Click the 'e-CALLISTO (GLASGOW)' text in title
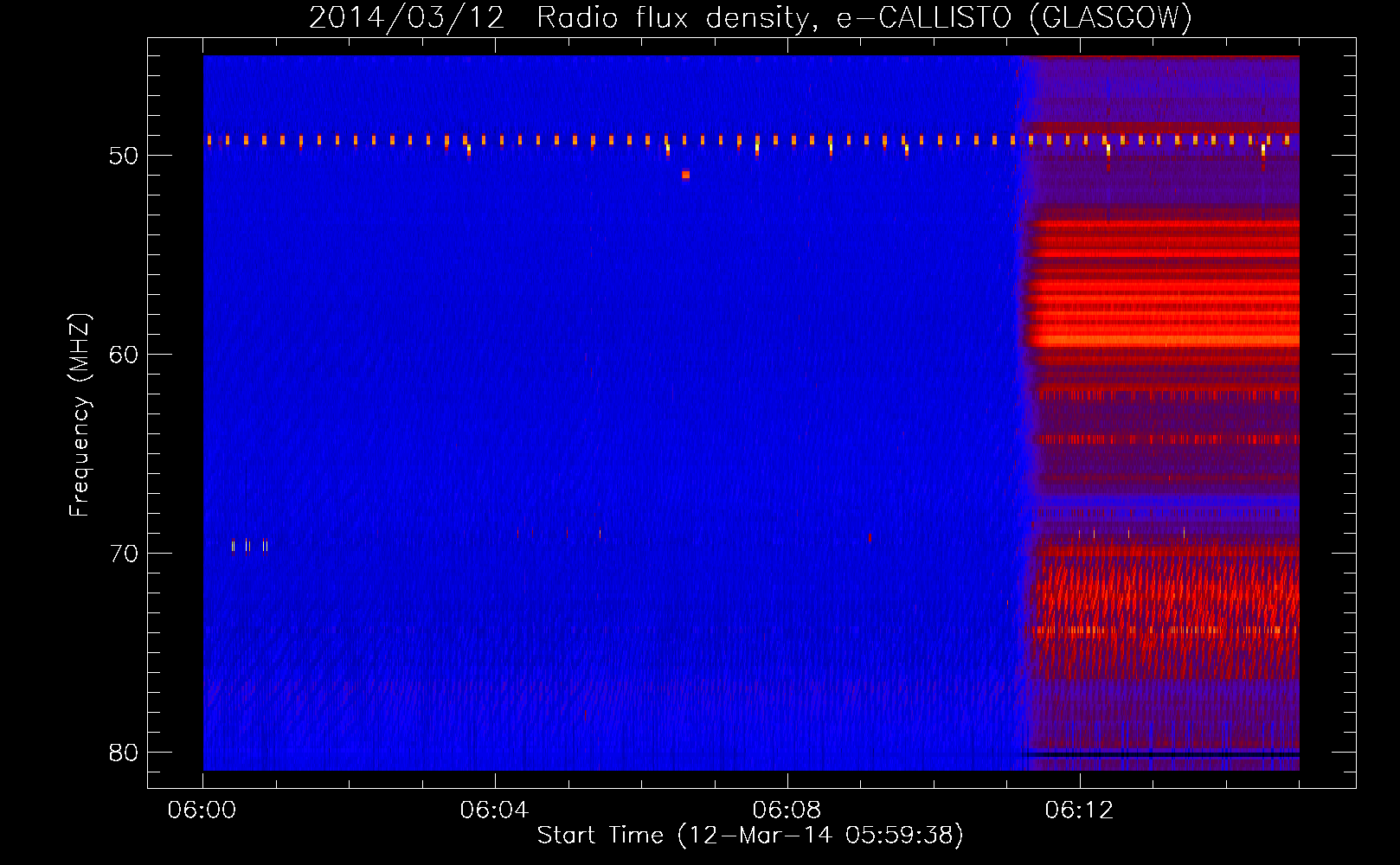Image resolution: width=1400 pixels, height=865 pixels. click(x=1014, y=17)
